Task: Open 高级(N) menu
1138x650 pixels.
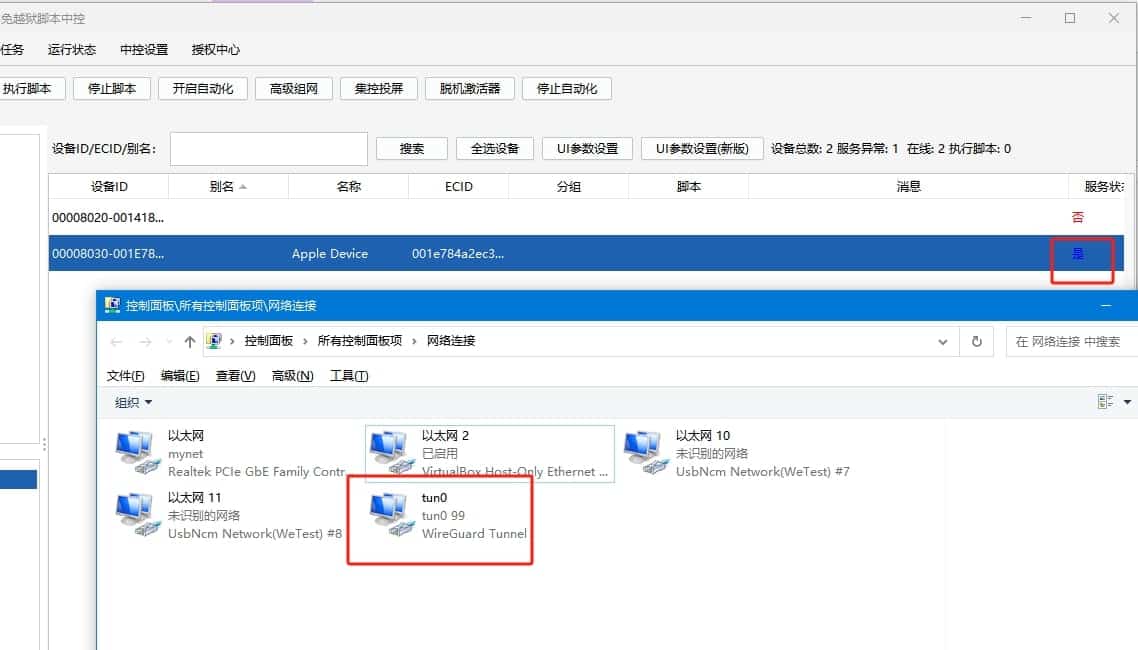Action: [x=292, y=376]
